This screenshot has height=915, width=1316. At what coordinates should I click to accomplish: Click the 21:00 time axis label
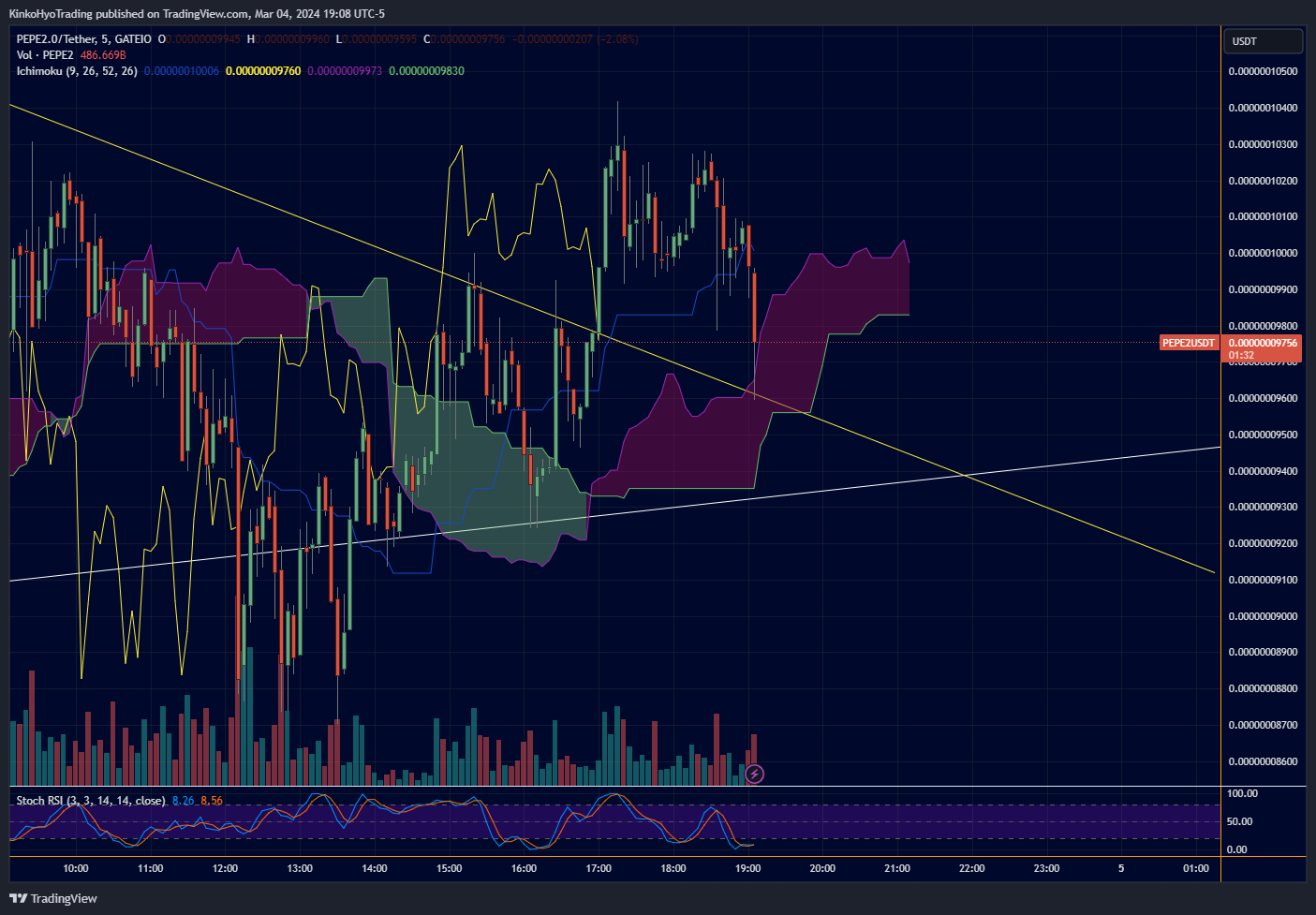click(x=897, y=868)
